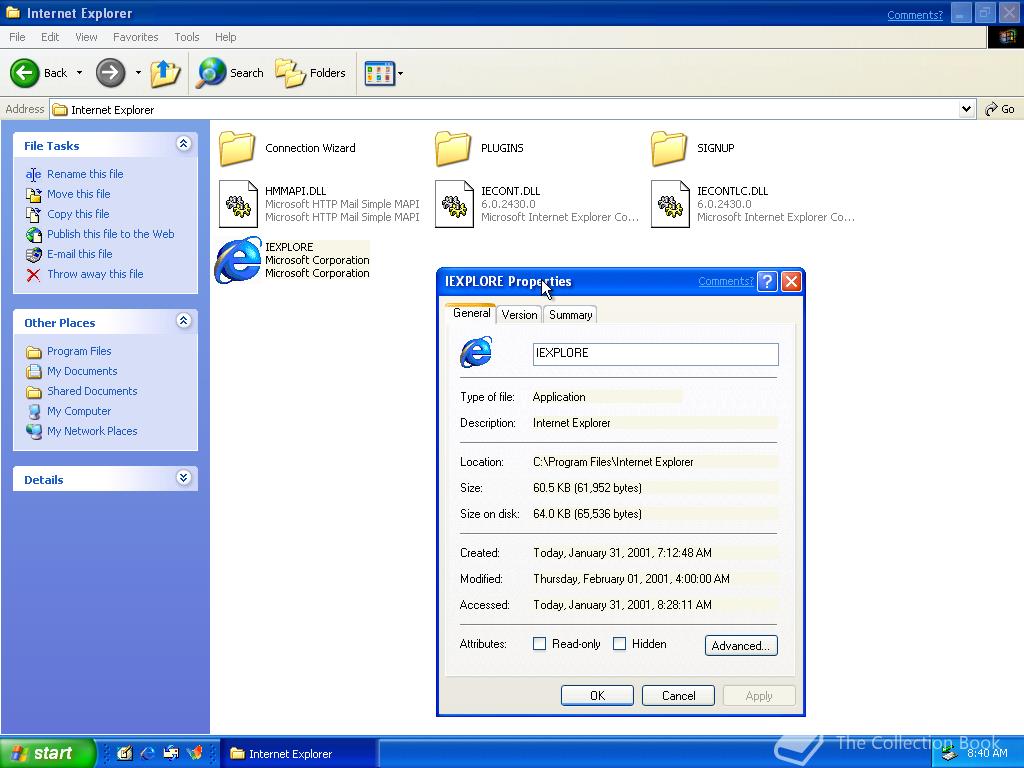The image size is (1024, 768).
Task: Switch to the General tab
Action: [471, 313]
